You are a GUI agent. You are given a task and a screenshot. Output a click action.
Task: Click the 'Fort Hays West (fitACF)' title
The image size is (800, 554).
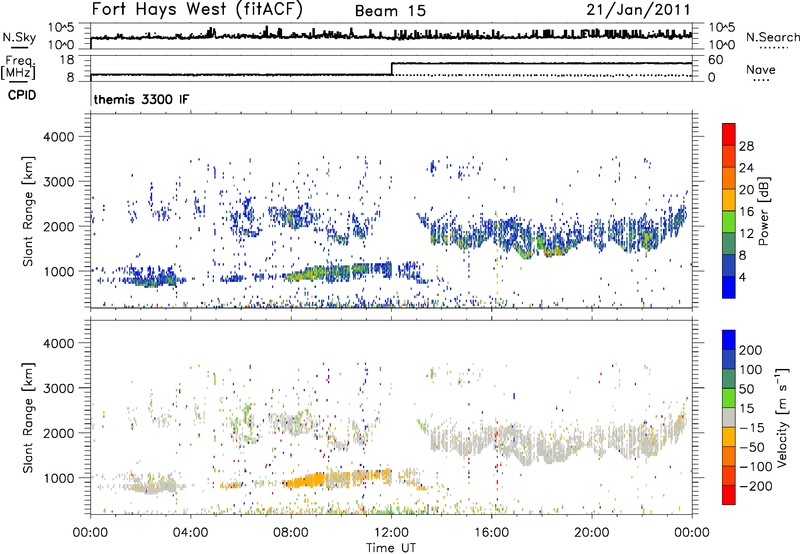click(197, 9)
